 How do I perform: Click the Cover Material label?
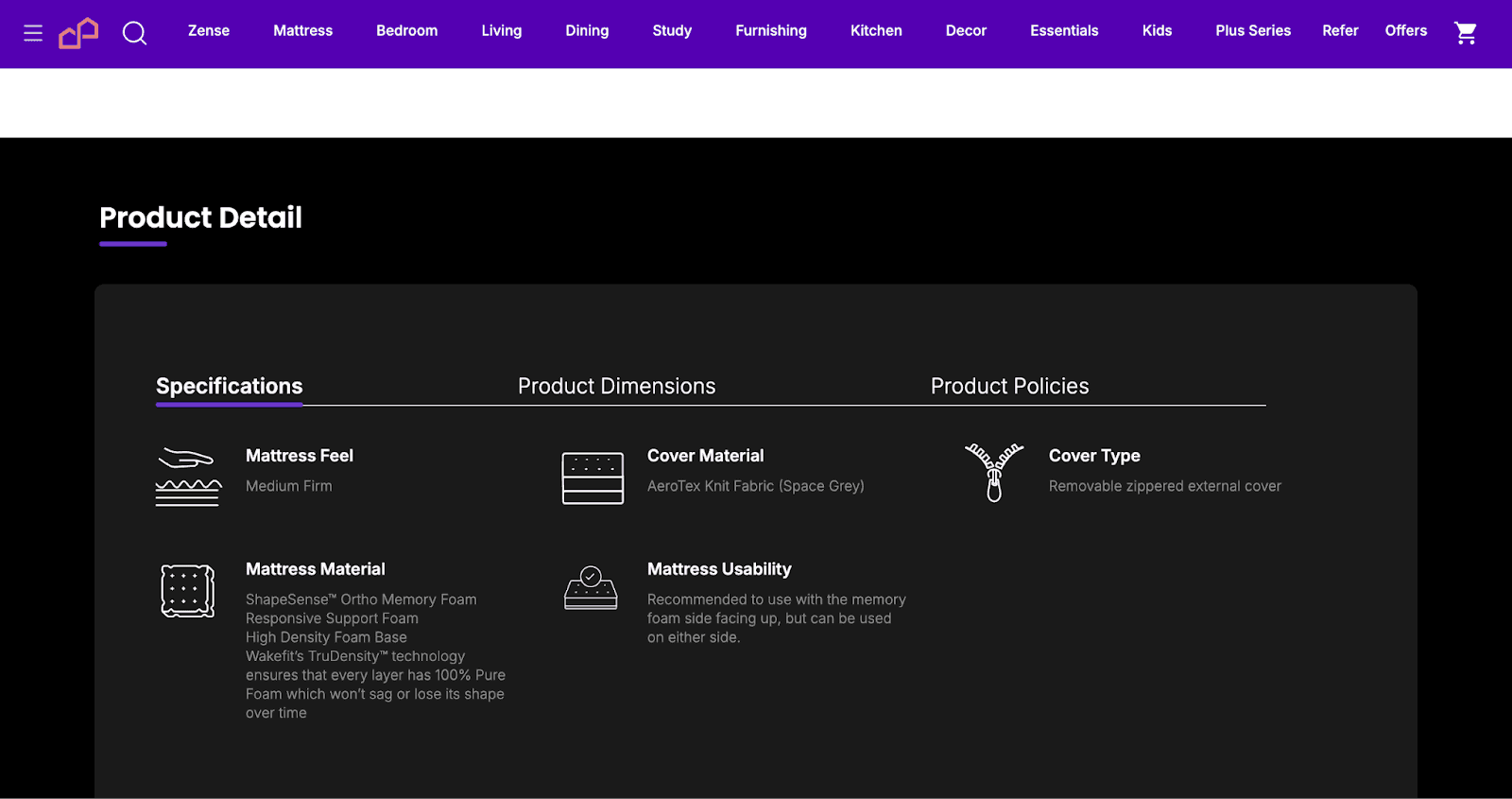[706, 456]
